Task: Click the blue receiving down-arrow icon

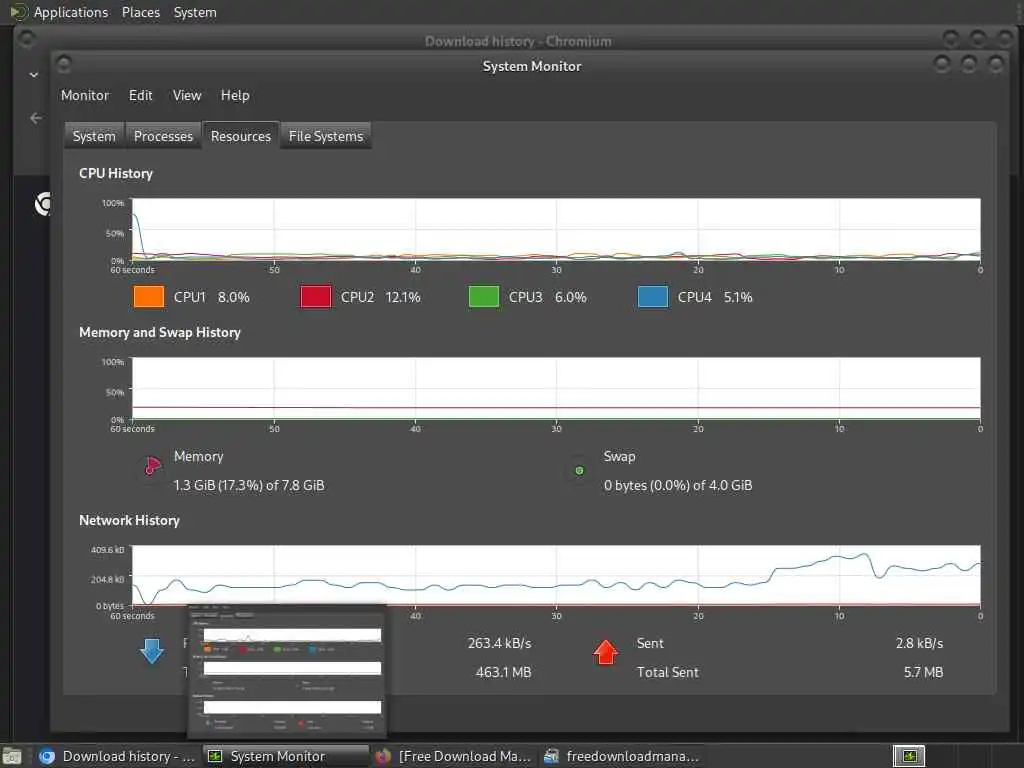Action: (152, 651)
